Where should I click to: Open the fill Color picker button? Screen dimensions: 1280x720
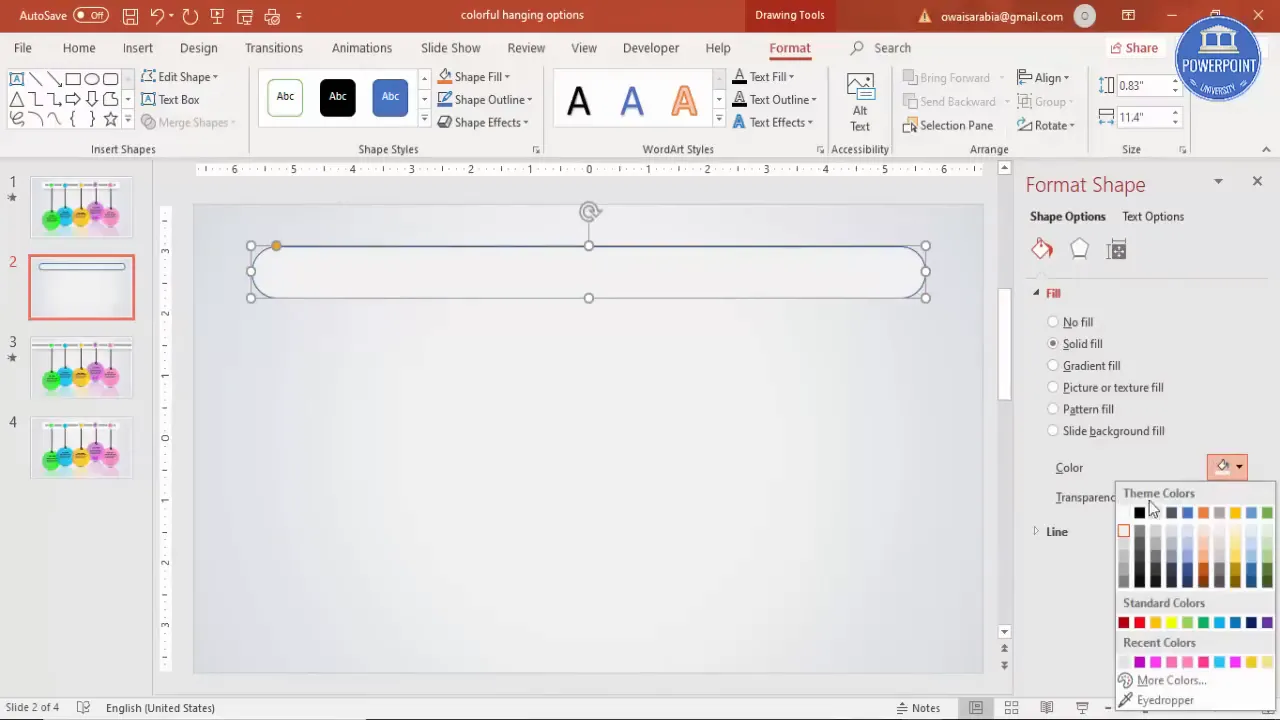1227,467
